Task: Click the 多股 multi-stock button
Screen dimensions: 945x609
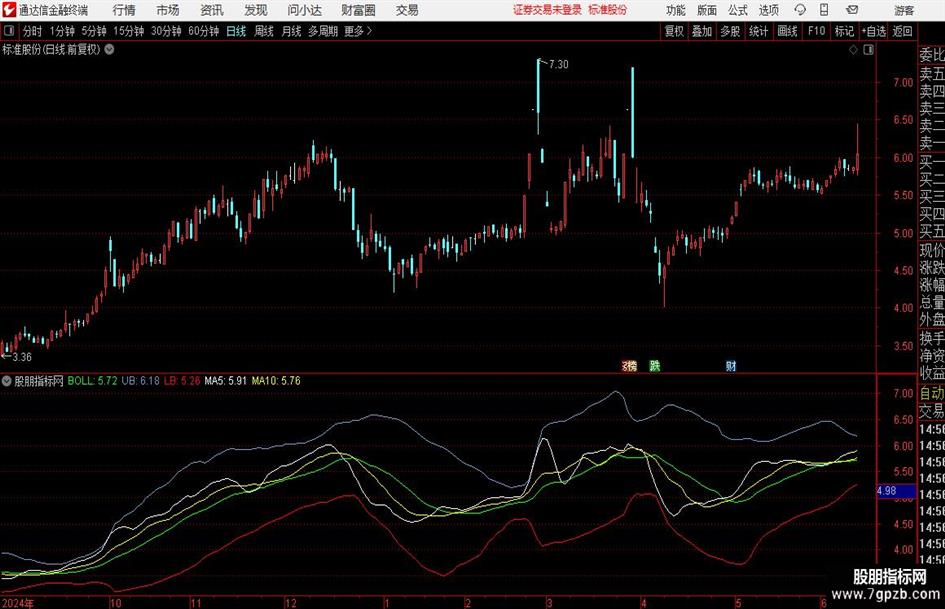Action: click(730, 31)
